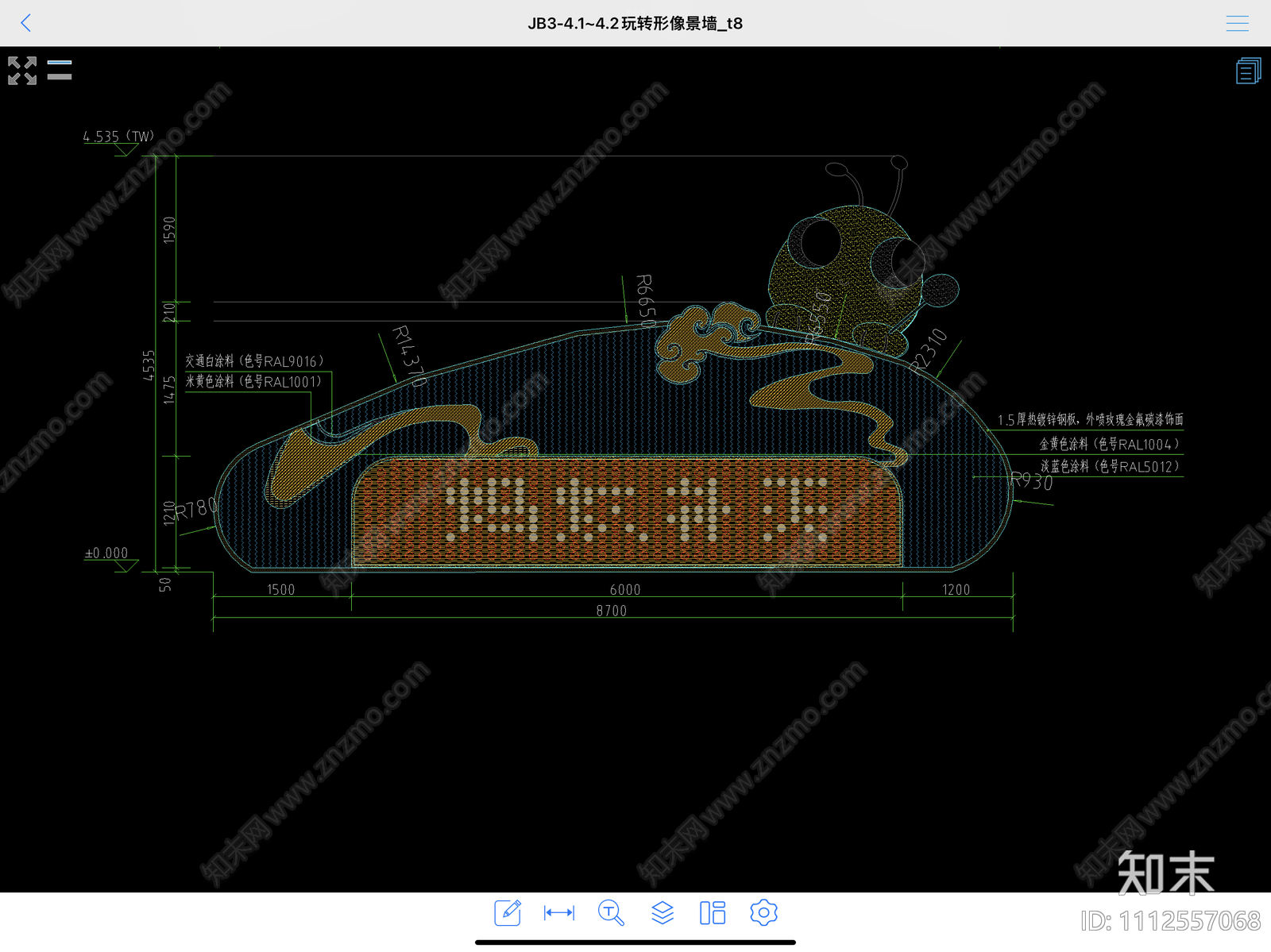Select the annotate pencil tool

pos(508,912)
